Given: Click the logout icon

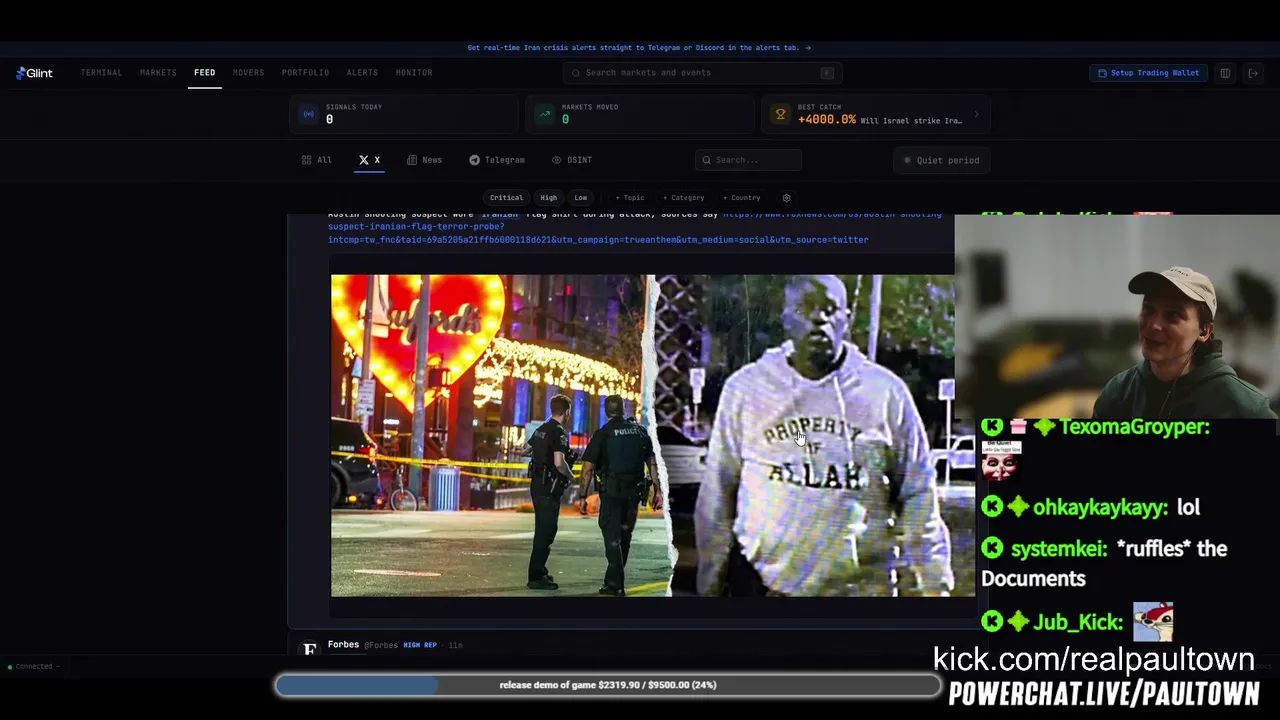Looking at the screenshot, I should tap(1252, 73).
